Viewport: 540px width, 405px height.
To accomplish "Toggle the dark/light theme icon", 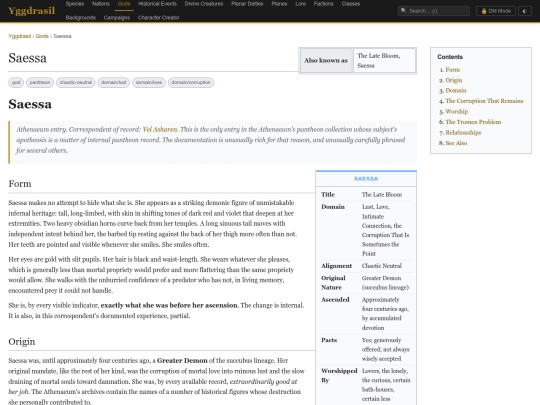I will point(525,11).
